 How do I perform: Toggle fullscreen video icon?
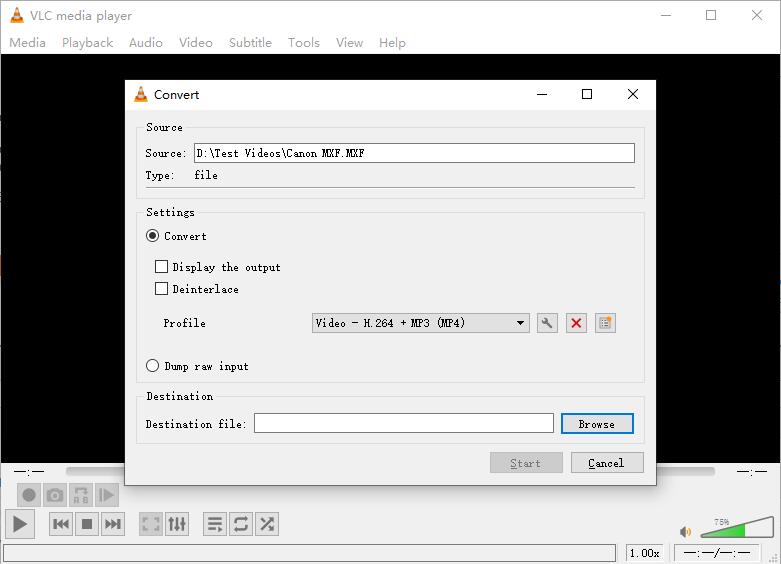[150, 524]
